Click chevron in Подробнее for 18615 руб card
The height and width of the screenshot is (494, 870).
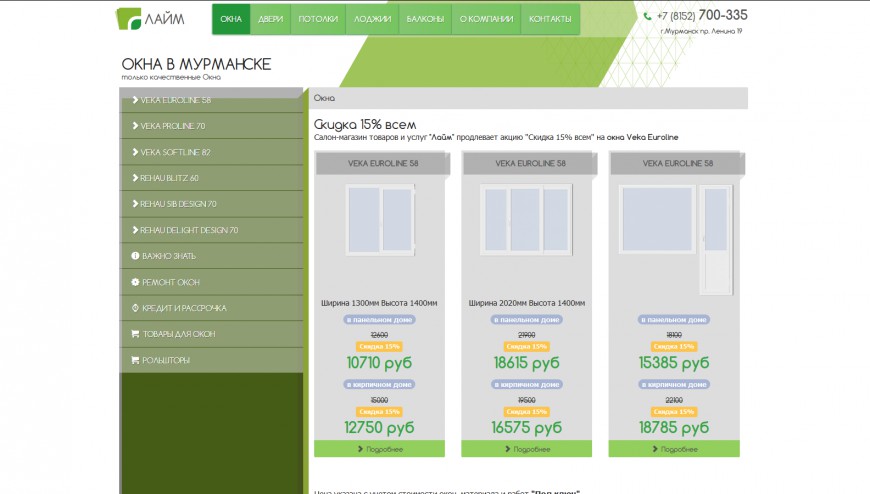[x=508, y=449]
